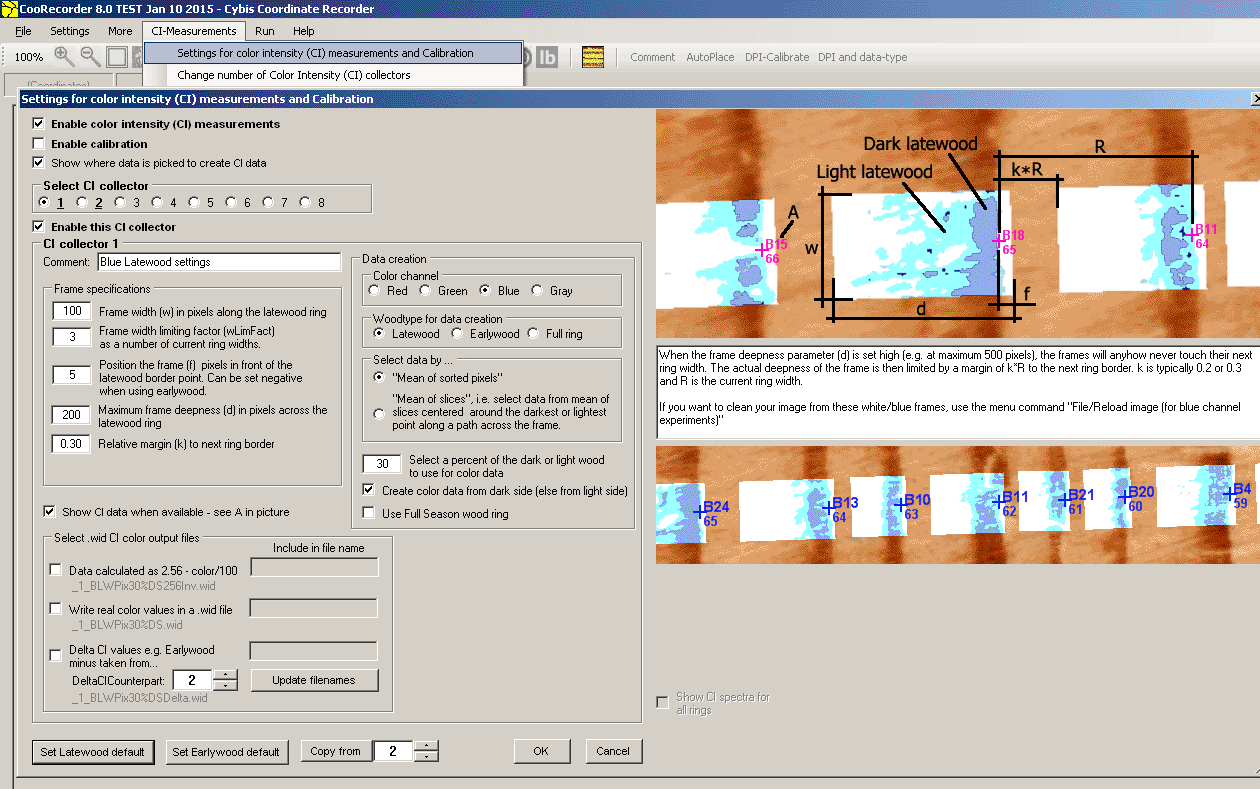Choose the Gray color channel

point(538,291)
